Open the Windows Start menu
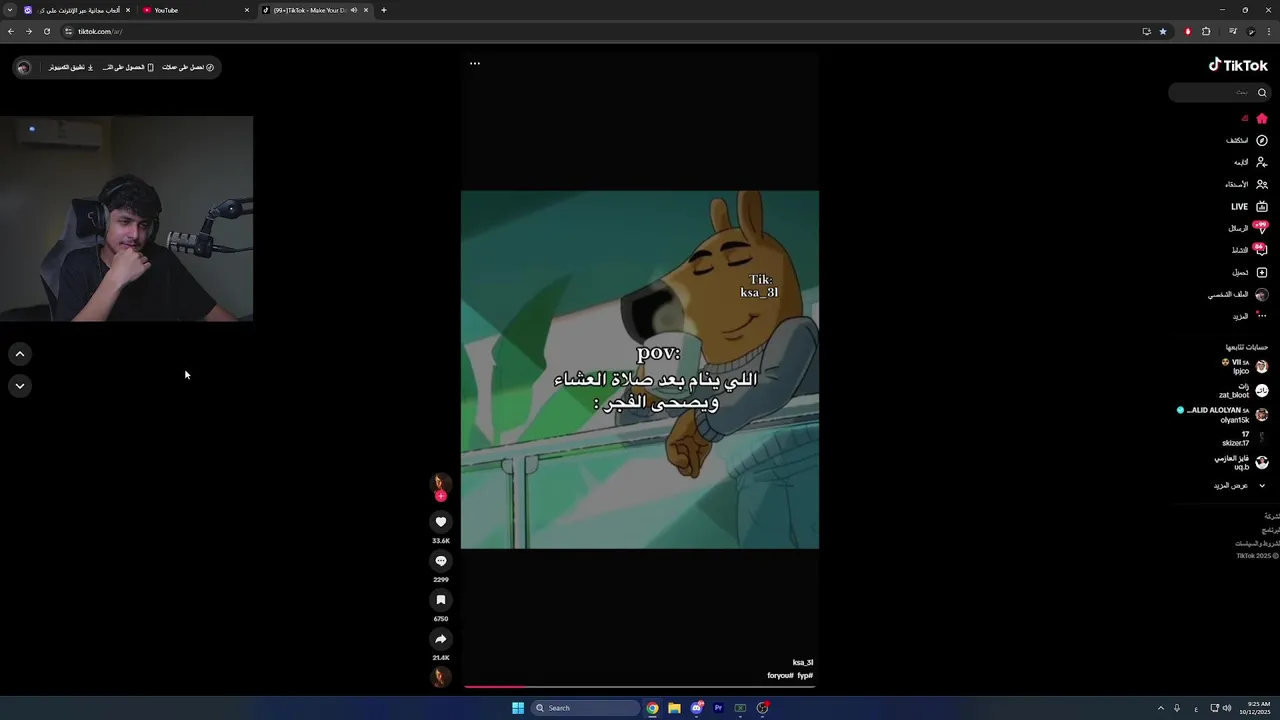The height and width of the screenshot is (720, 1280). point(518,708)
